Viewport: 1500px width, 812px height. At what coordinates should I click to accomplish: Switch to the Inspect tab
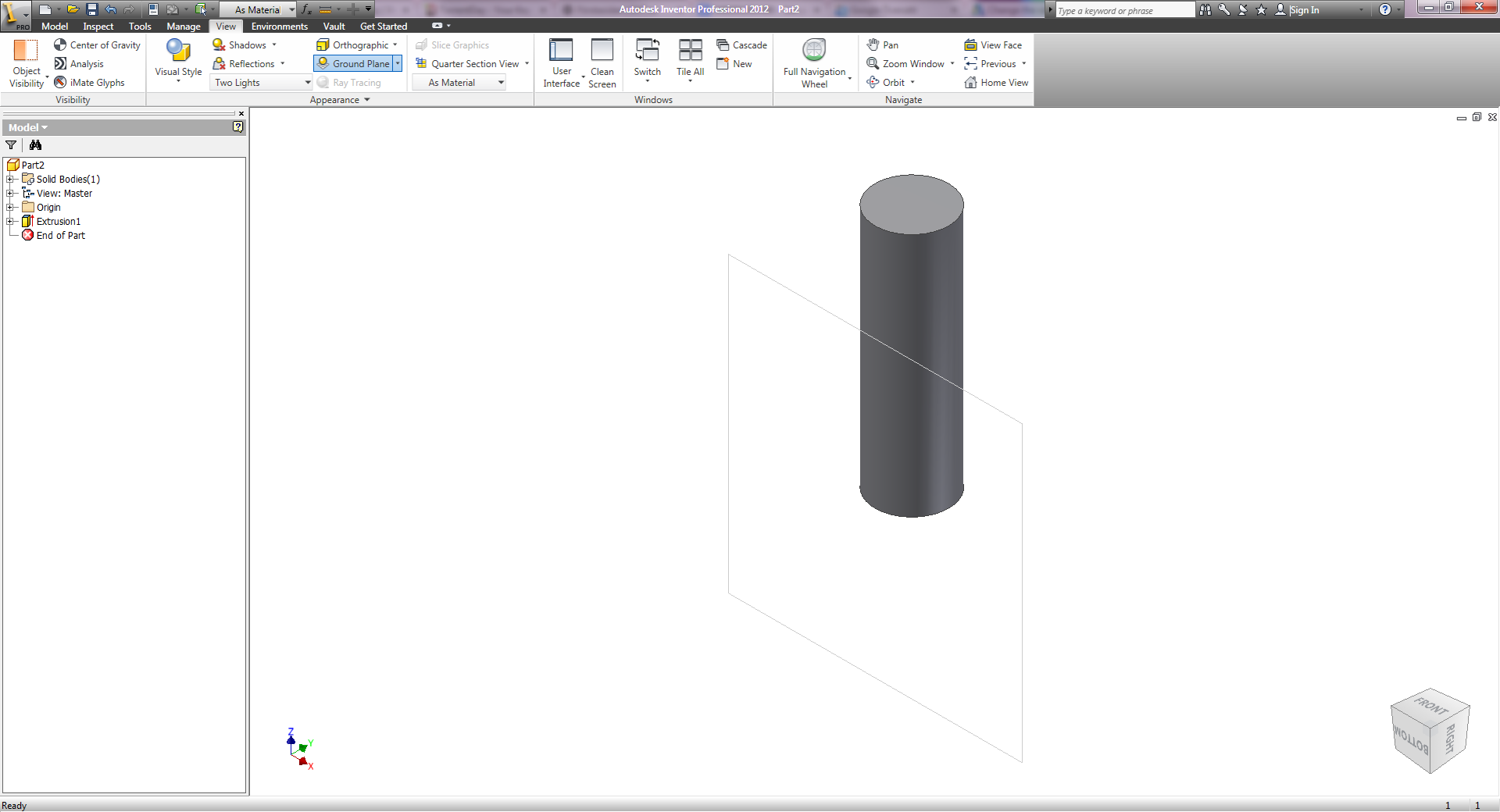click(98, 27)
